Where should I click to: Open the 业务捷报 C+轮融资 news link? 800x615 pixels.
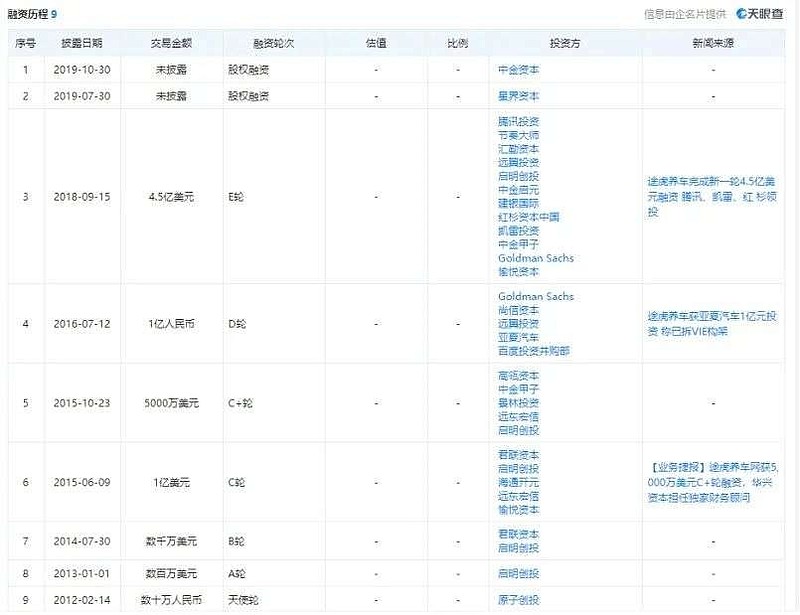tap(713, 482)
